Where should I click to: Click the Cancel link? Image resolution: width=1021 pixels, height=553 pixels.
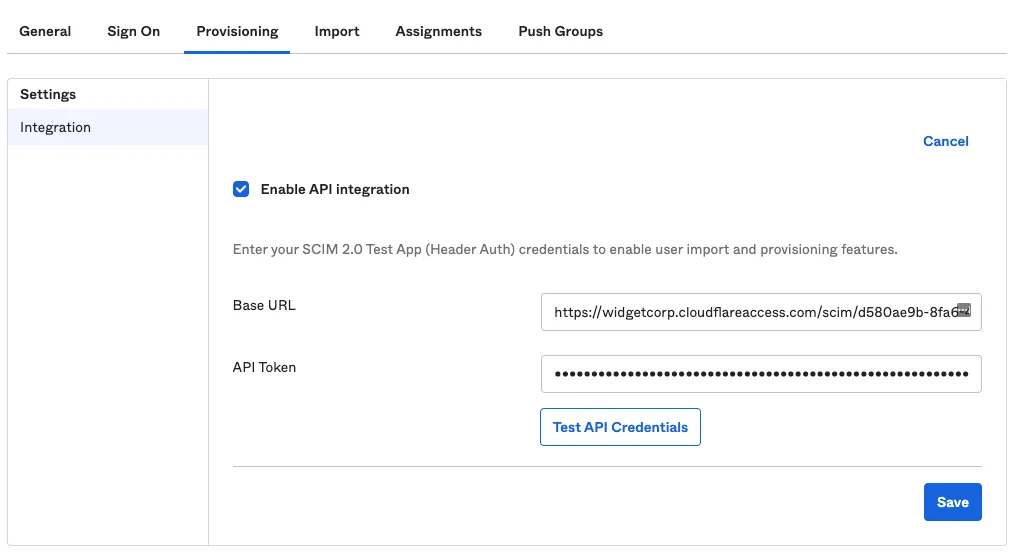945,141
